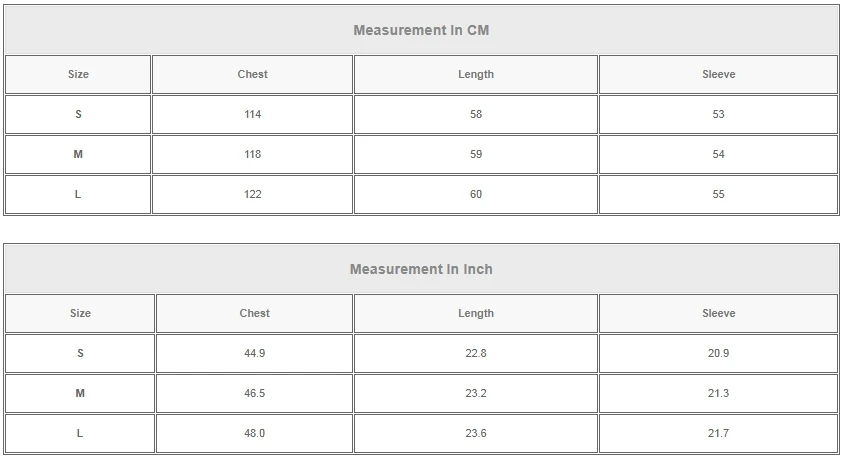Click the chest value 114 cell
The width and height of the screenshot is (844, 458).
coord(252,114)
